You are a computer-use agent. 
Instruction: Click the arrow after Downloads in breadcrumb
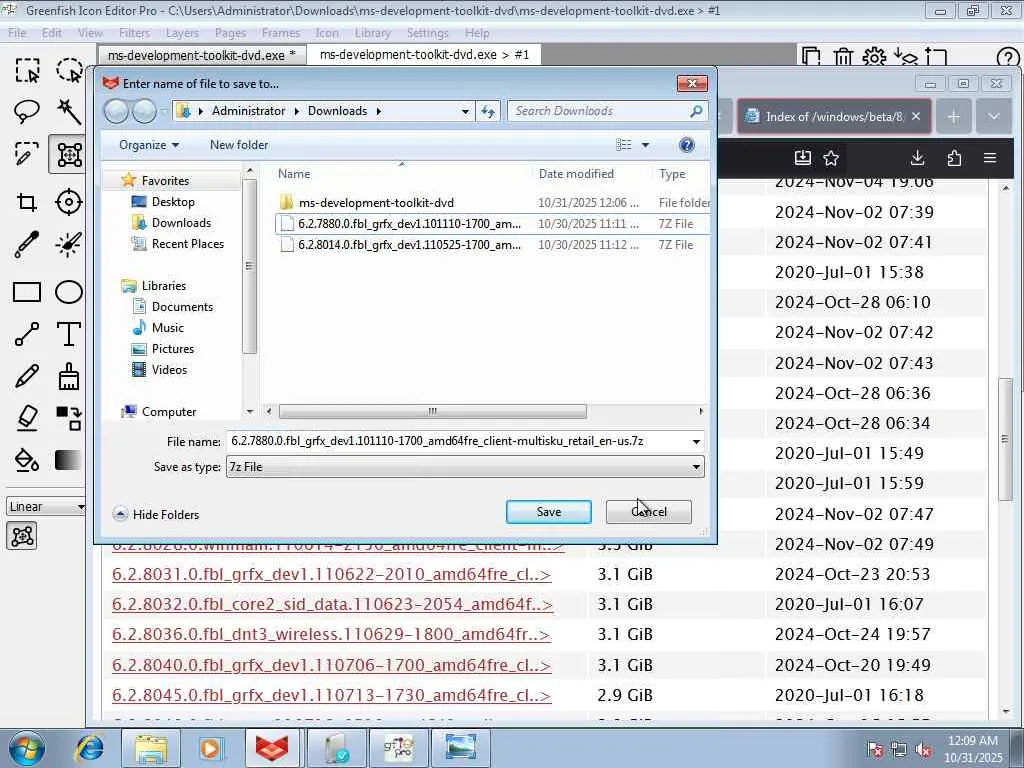point(378,112)
